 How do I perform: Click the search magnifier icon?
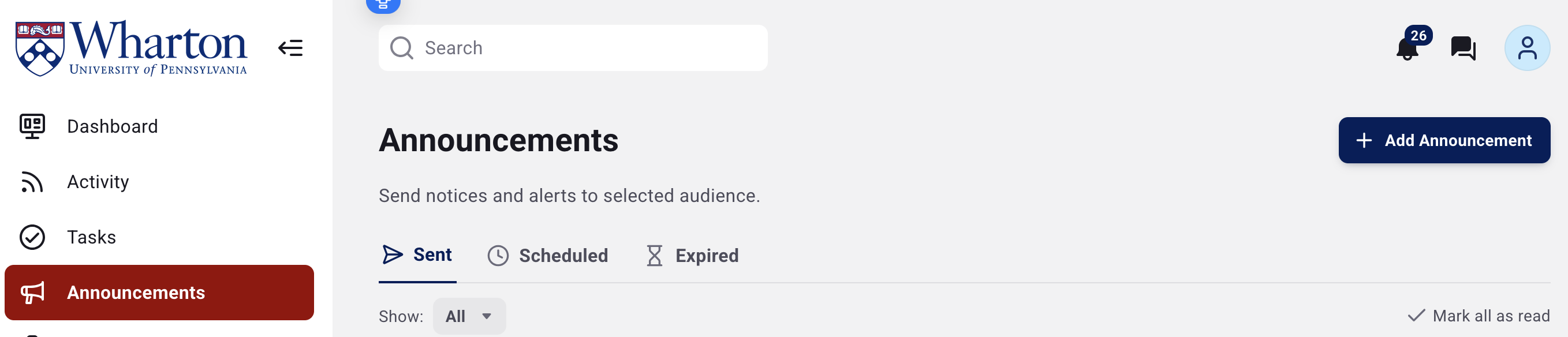click(x=402, y=48)
